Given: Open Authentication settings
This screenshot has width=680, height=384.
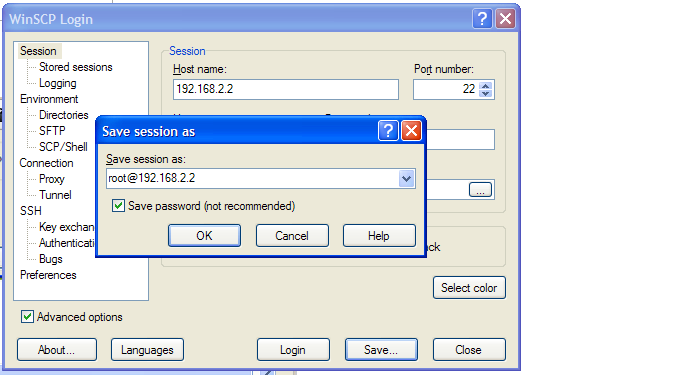Looking at the screenshot, I should (66, 243).
